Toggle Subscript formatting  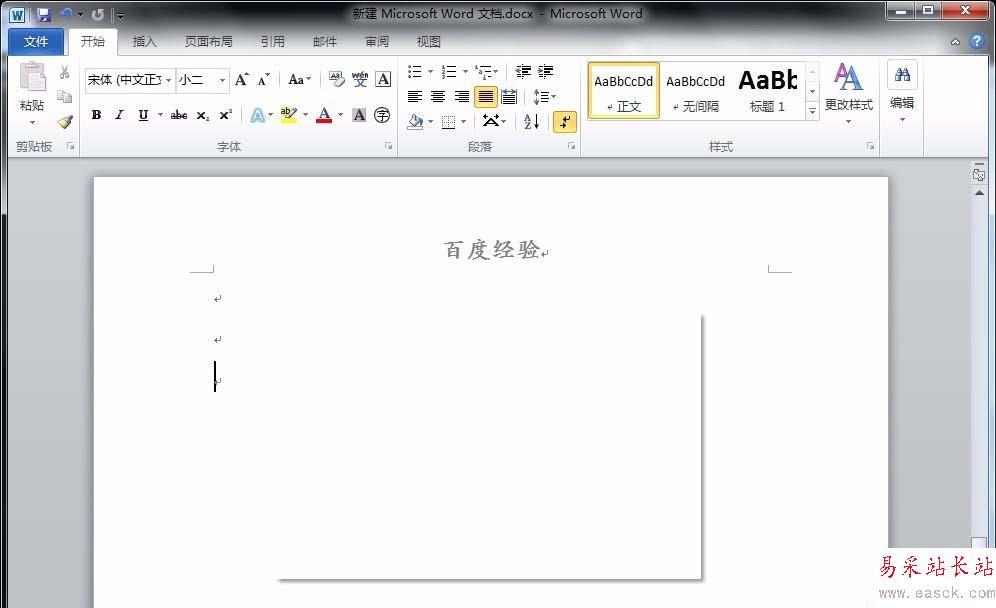[x=202, y=115]
